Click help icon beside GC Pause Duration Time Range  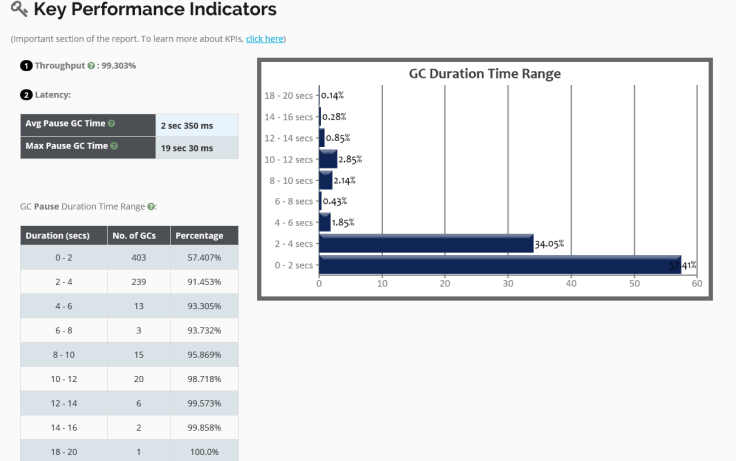(151, 207)
